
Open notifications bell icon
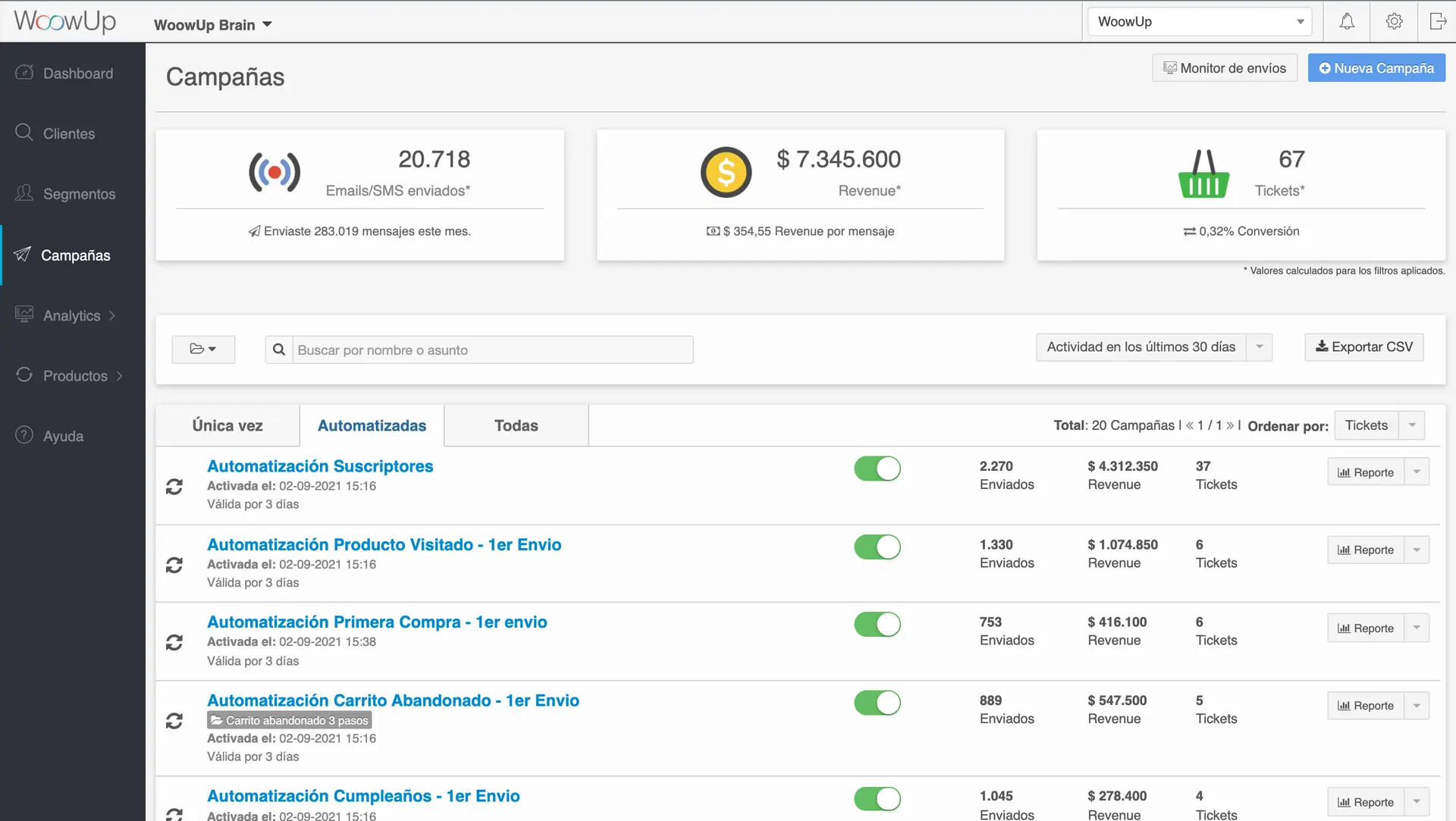coord(1347,21)
